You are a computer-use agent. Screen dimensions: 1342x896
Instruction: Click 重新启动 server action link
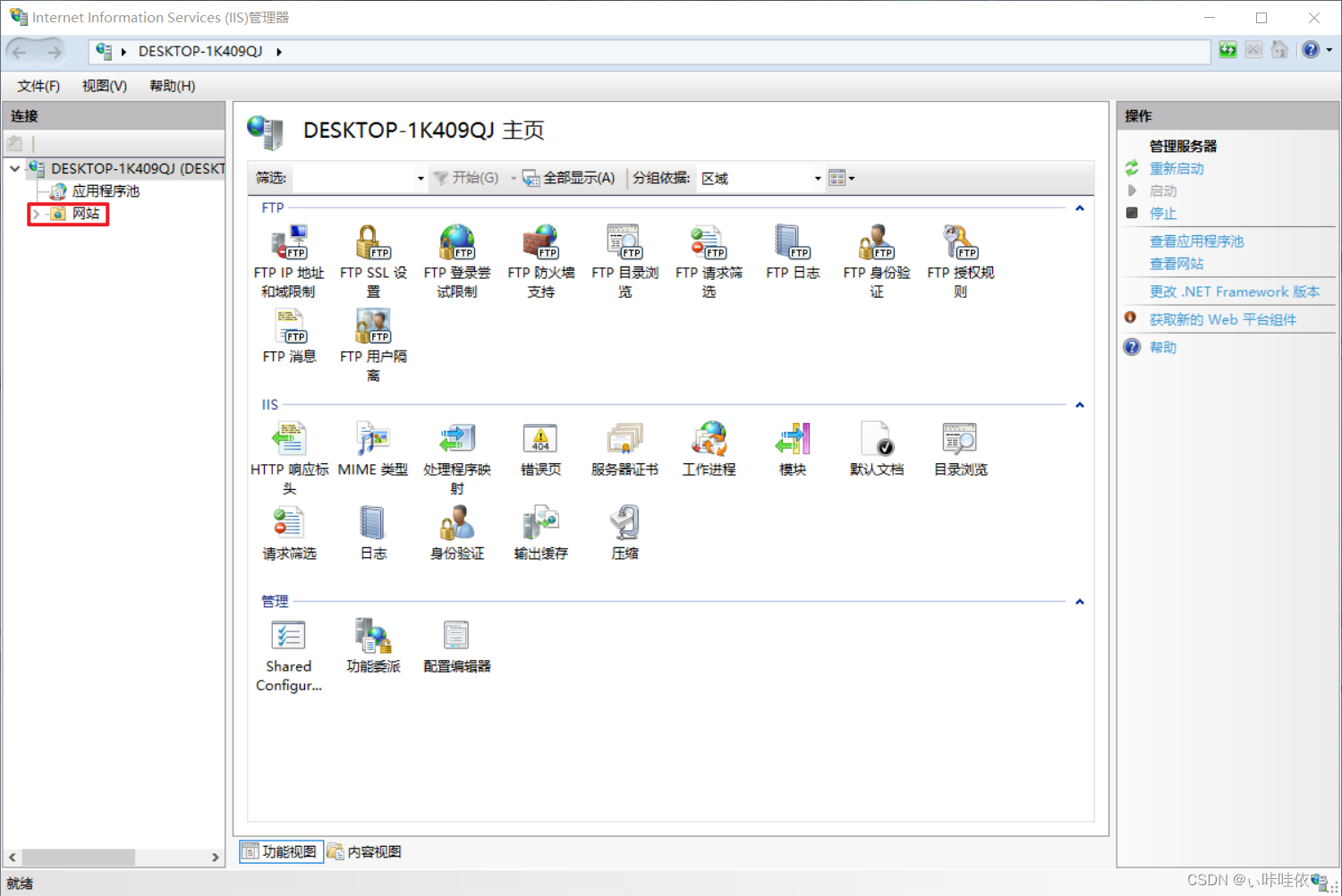point(1176,169)
